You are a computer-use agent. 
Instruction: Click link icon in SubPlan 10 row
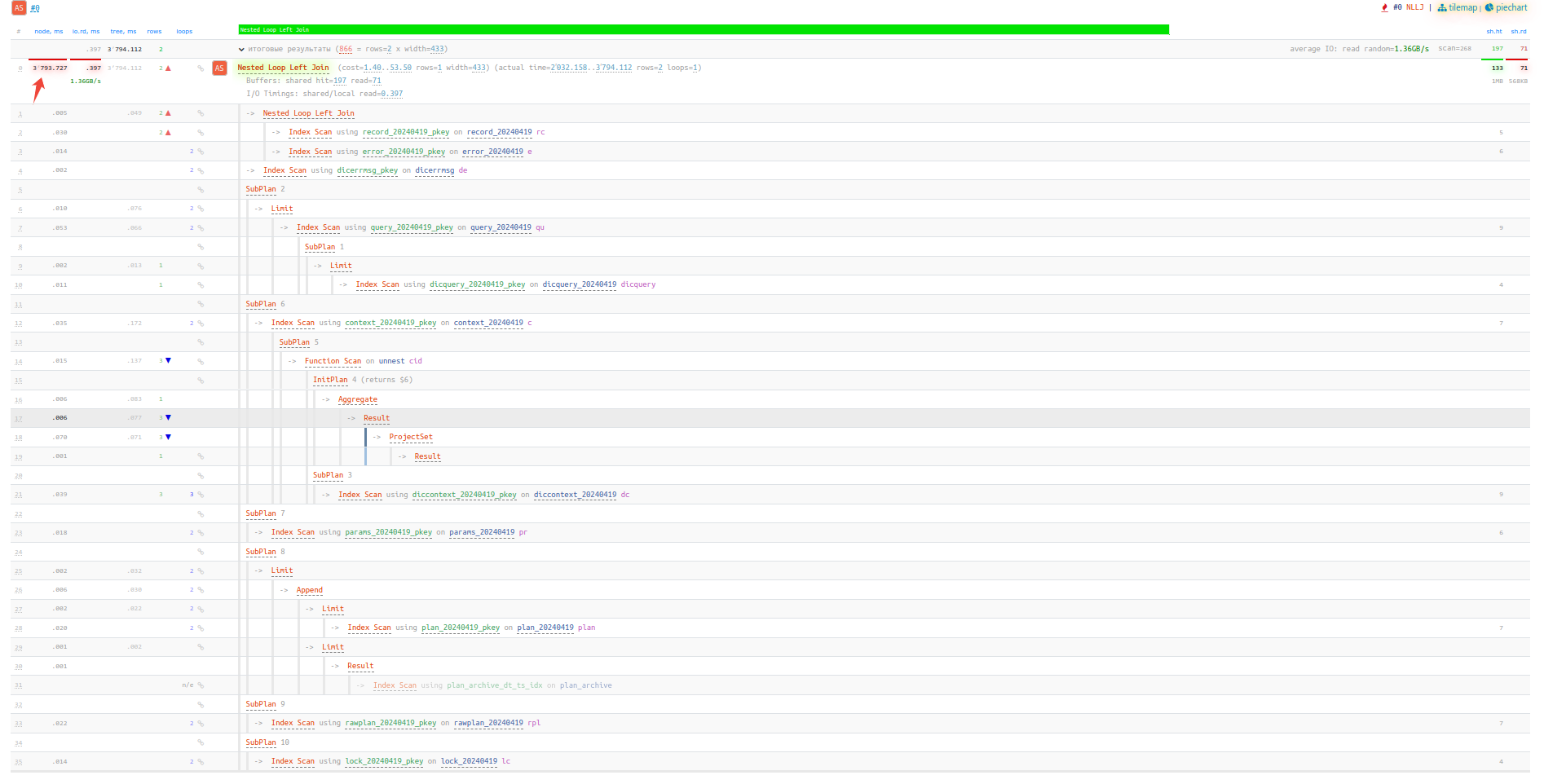coord(201,742)
